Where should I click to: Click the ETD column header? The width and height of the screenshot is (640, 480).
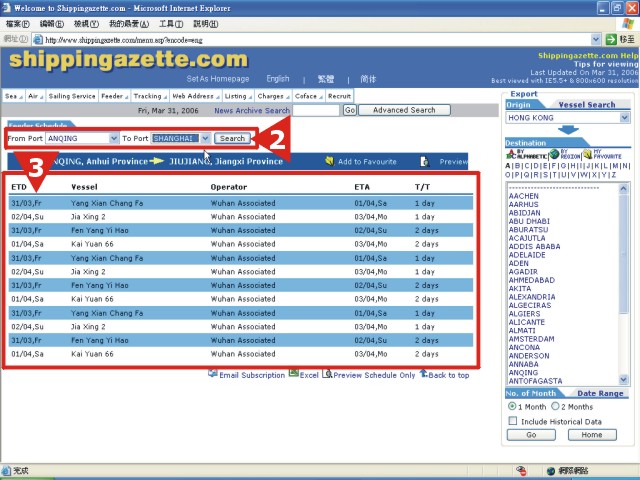click(19, 187)
